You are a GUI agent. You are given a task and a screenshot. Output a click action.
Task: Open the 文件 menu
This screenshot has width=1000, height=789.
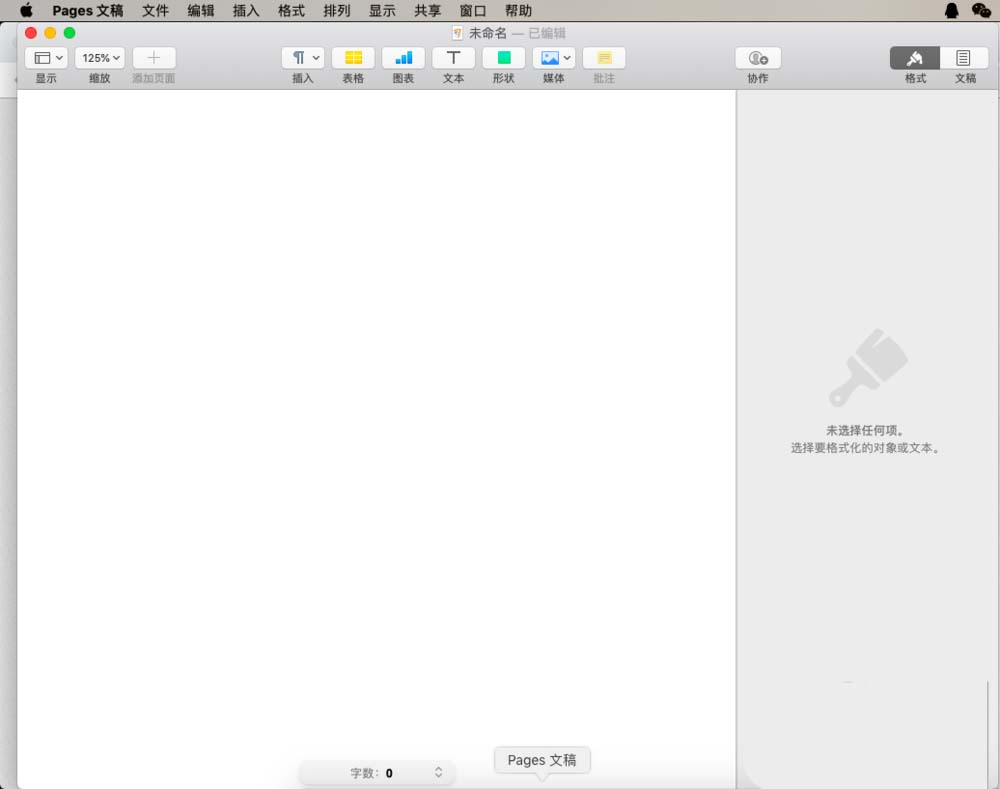tap(155, 11)
